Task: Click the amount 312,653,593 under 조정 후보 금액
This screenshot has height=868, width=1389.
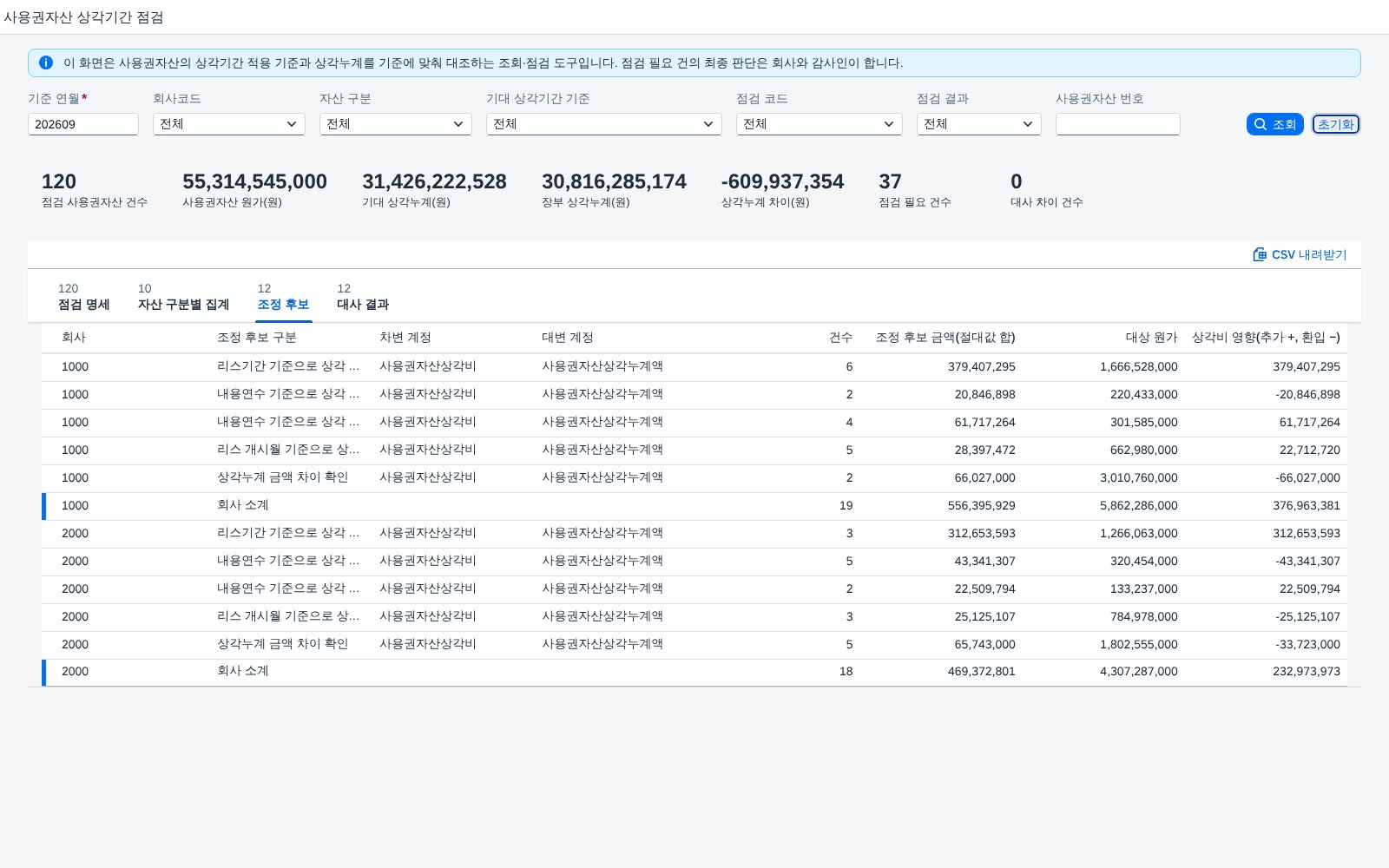Action: [982, 533]
